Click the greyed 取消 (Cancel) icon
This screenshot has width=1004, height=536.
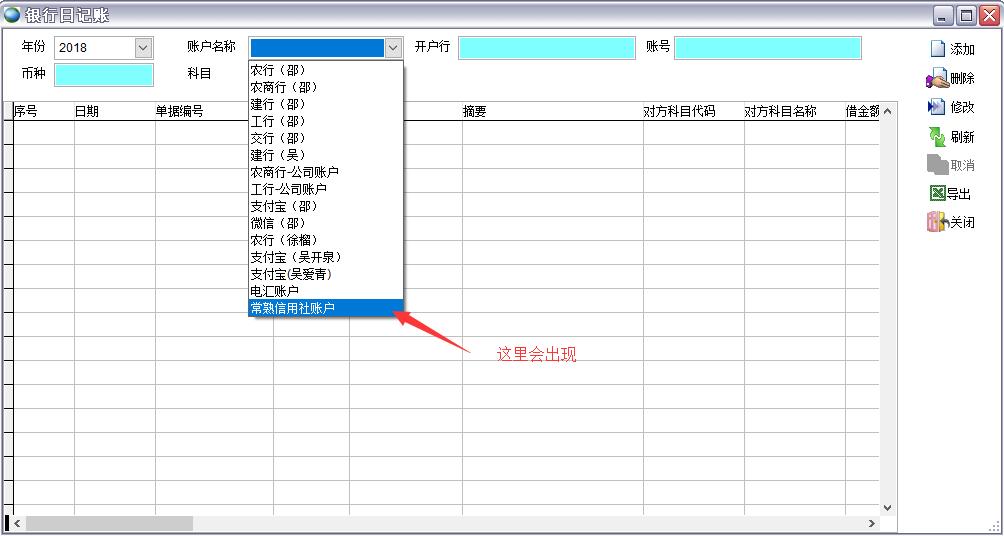pyautogui.click(x=937, y=165)
